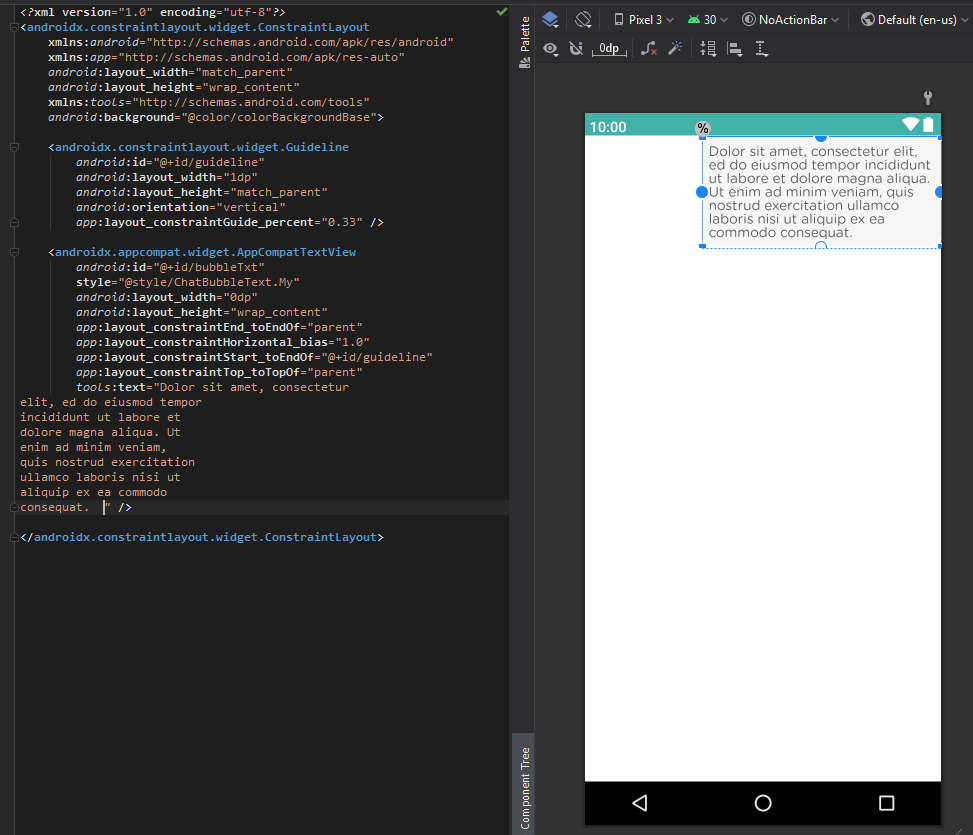
Task: Open the NoActionBar theme dropdown
Action: point(791,20)
